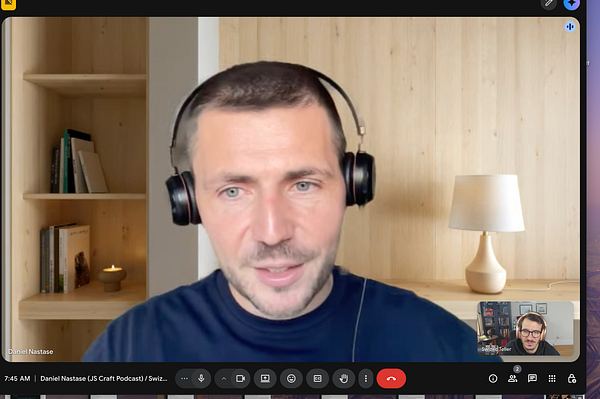Image resolution: width=600 pixels, height=399 pixels.
Task: Open audio settings three-dots button
Action: [x=184, y=378]
